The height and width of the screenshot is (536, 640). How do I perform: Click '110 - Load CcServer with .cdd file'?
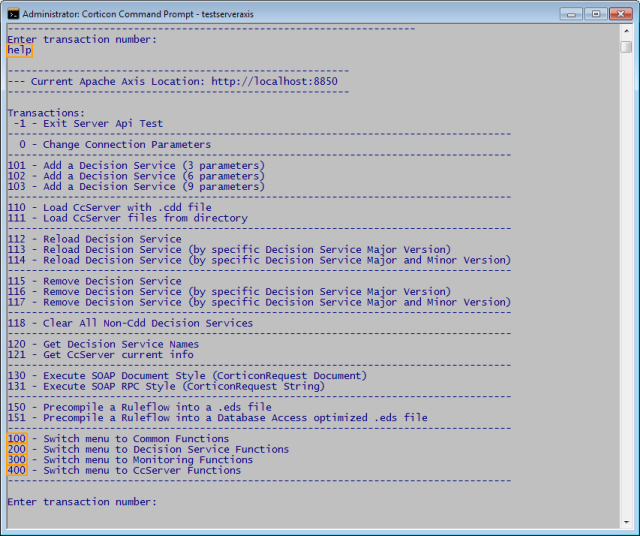point(110,207)
